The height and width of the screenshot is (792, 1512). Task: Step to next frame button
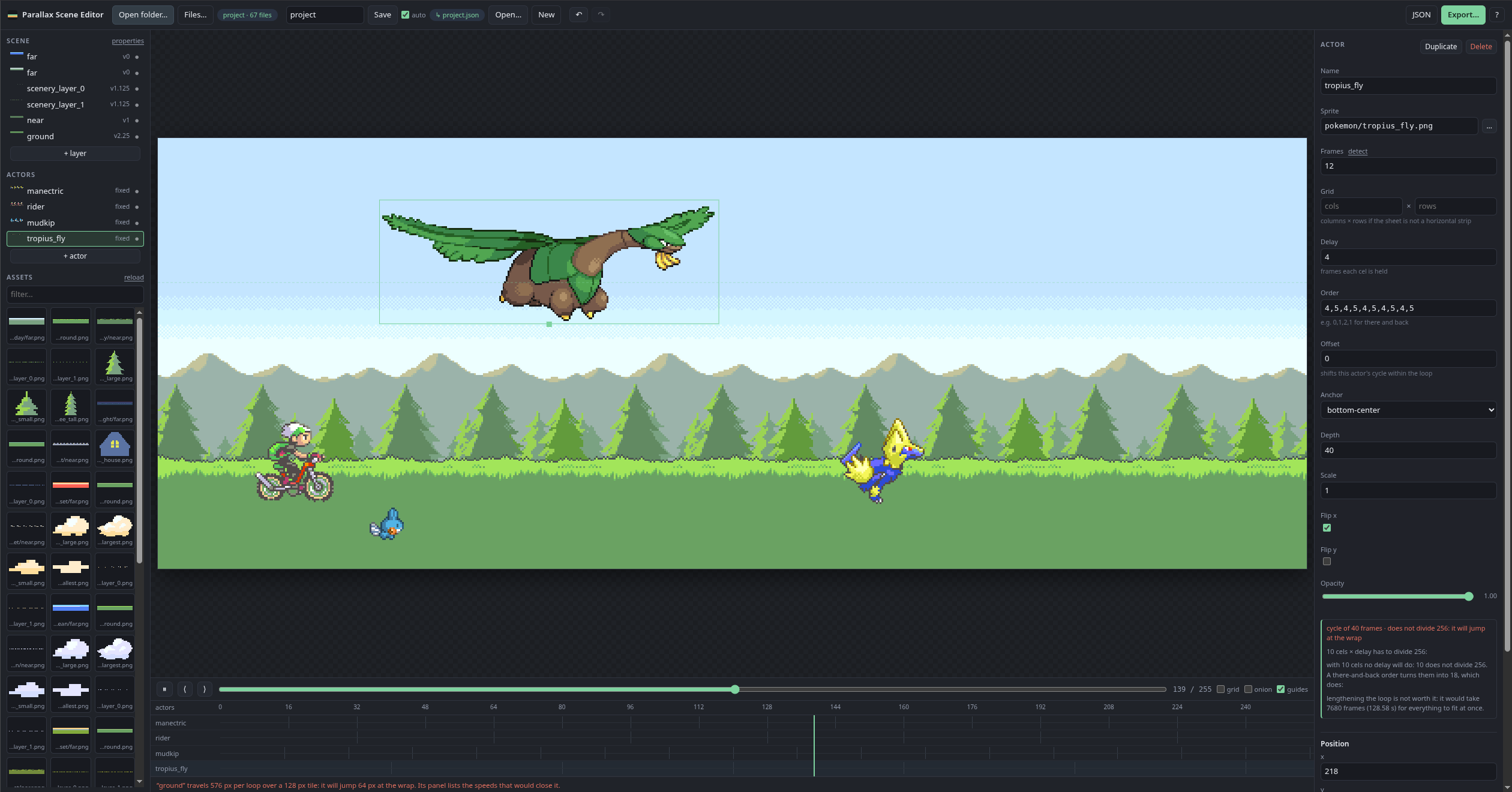204,689
